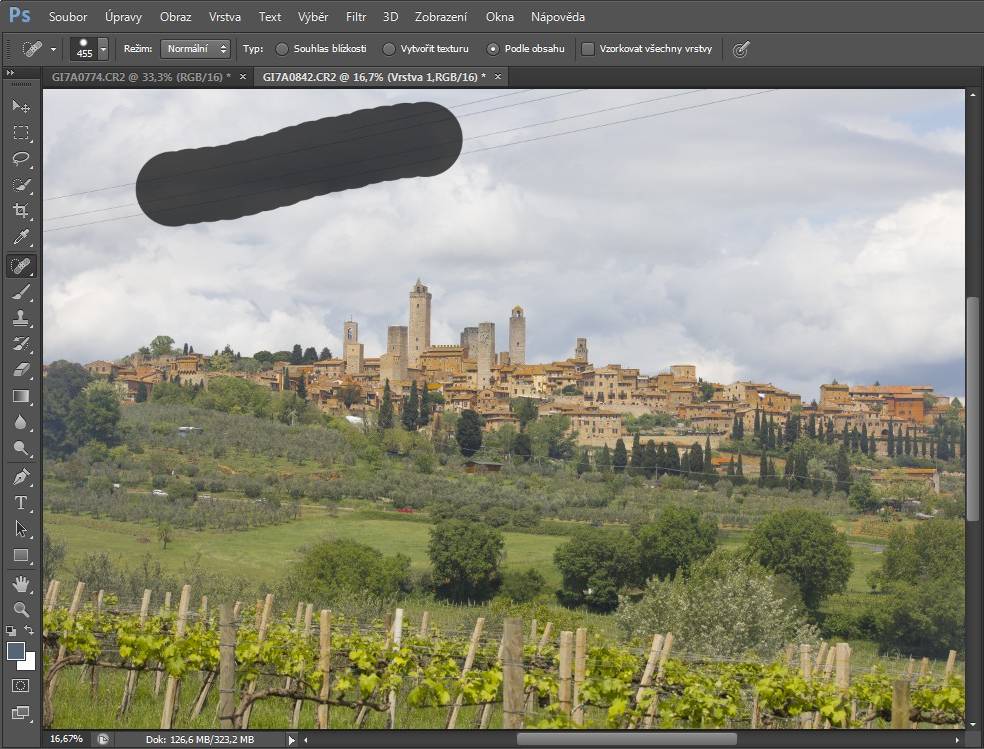Screen dimensions: 984x749
Task: Choose the Eraser tool
Action: [20, 370]
